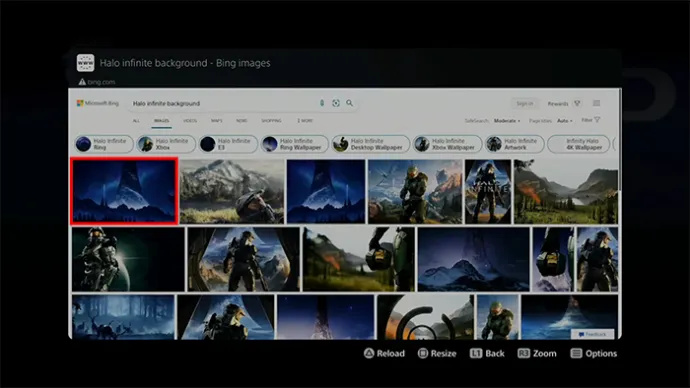This screenshot has width=690, height=388.
Task: Open the NEWS tab
Action: click(x=242, y=121)
